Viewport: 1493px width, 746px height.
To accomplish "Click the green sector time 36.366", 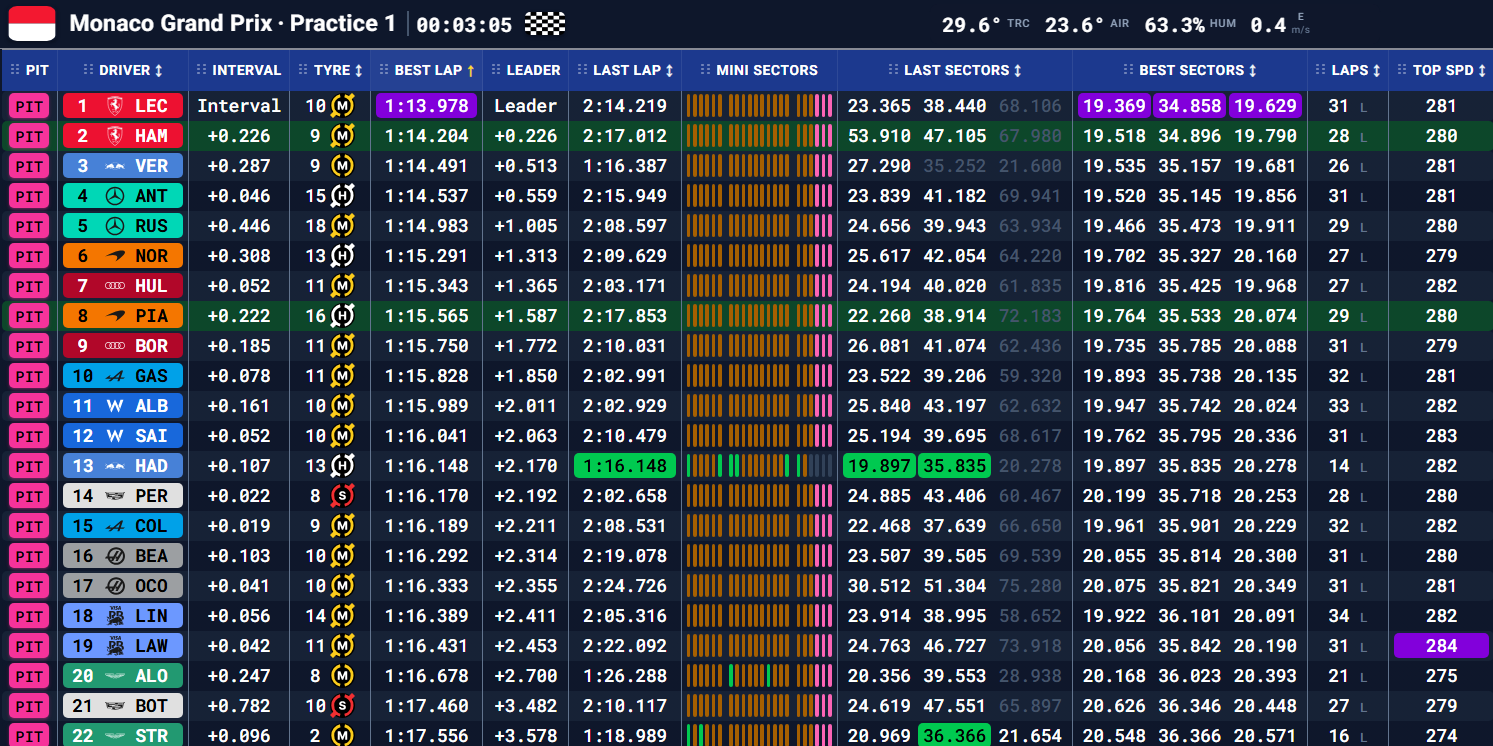I will tap(954, 736).
